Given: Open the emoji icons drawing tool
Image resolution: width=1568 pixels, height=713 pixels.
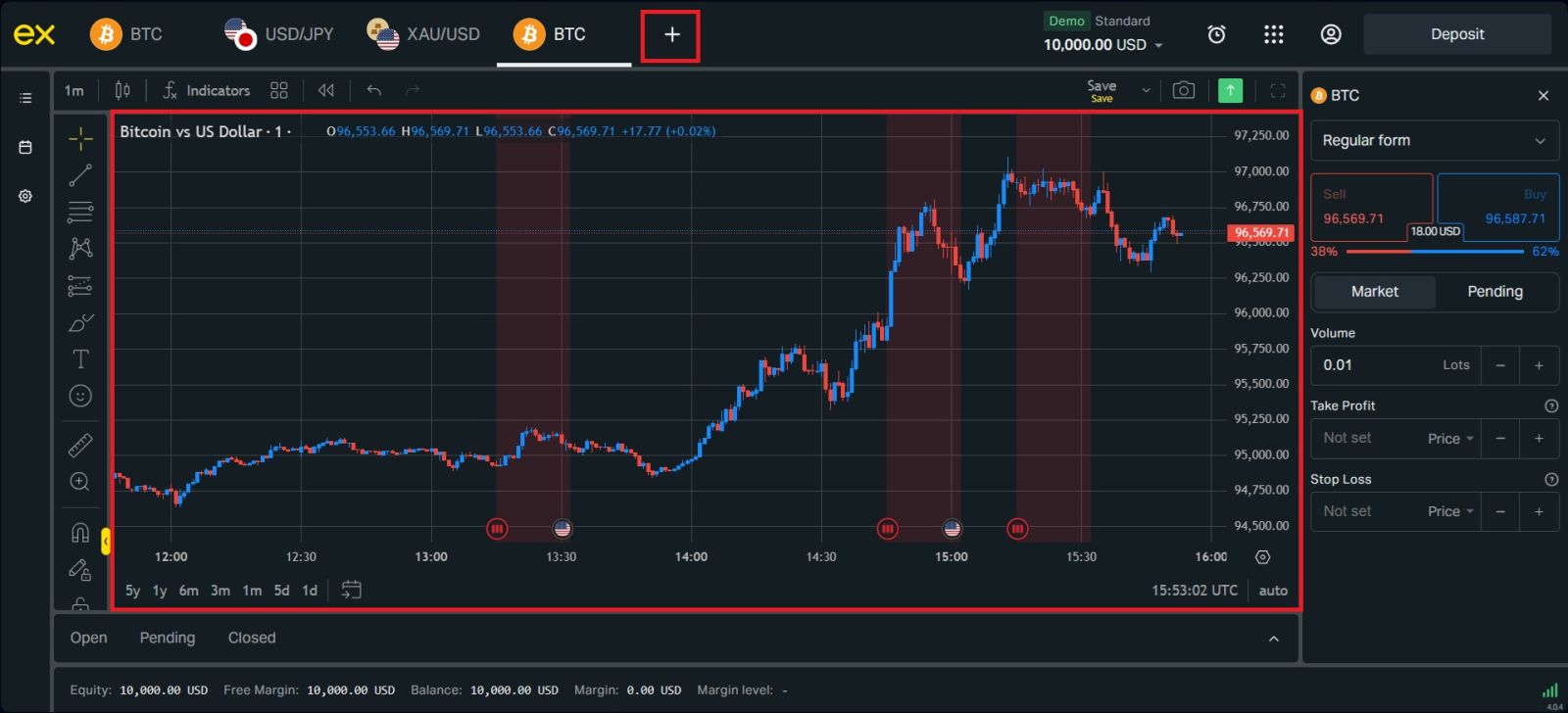Looking at the screenshot, I should [x=80, y=396].
